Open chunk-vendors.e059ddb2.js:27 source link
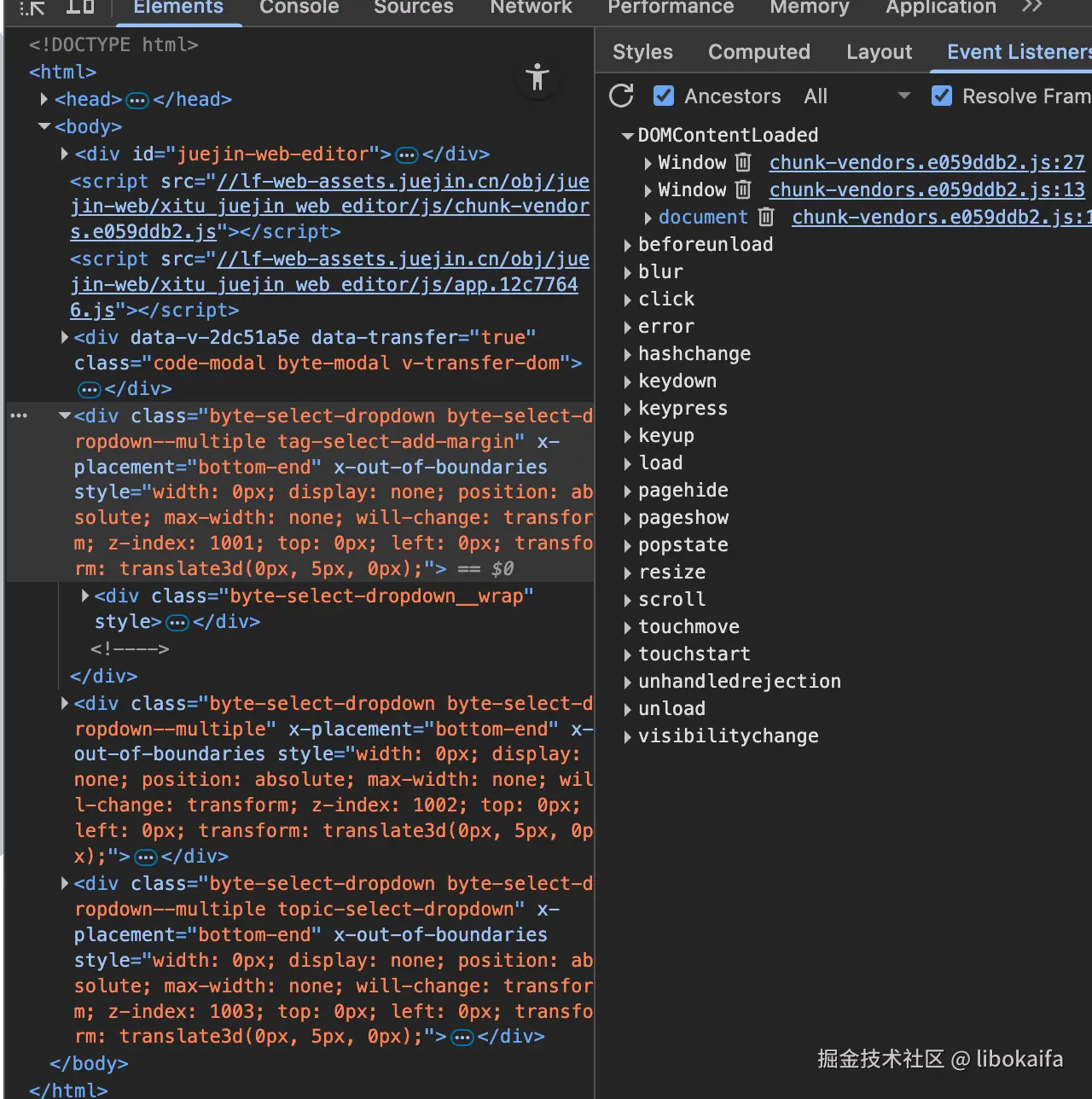Image resolution: width=1092 pixels, height=1099 pixels. [x=927, y=162]
